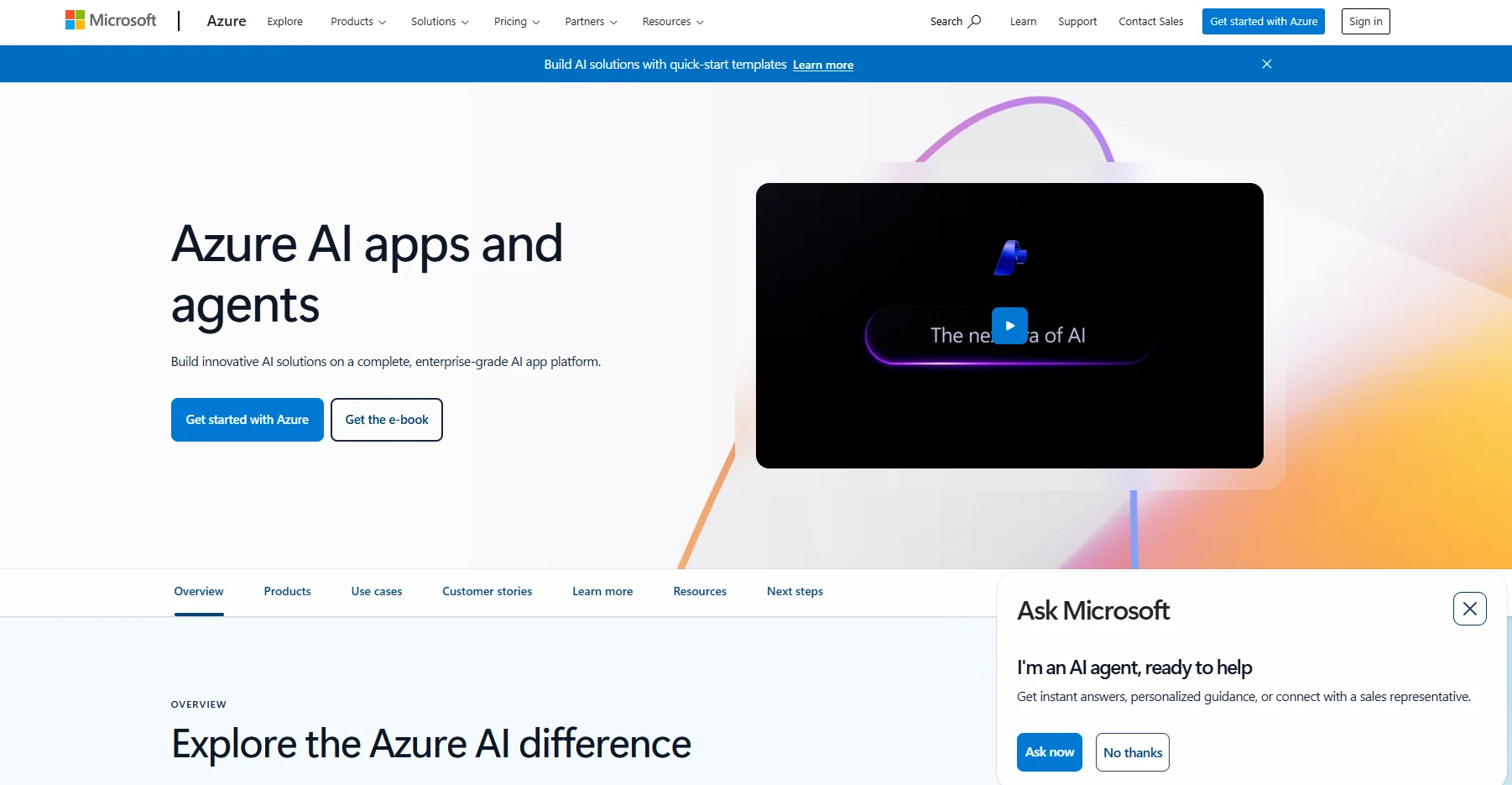
Task: Switch to the Explore menu item
Action: [284, 21]
